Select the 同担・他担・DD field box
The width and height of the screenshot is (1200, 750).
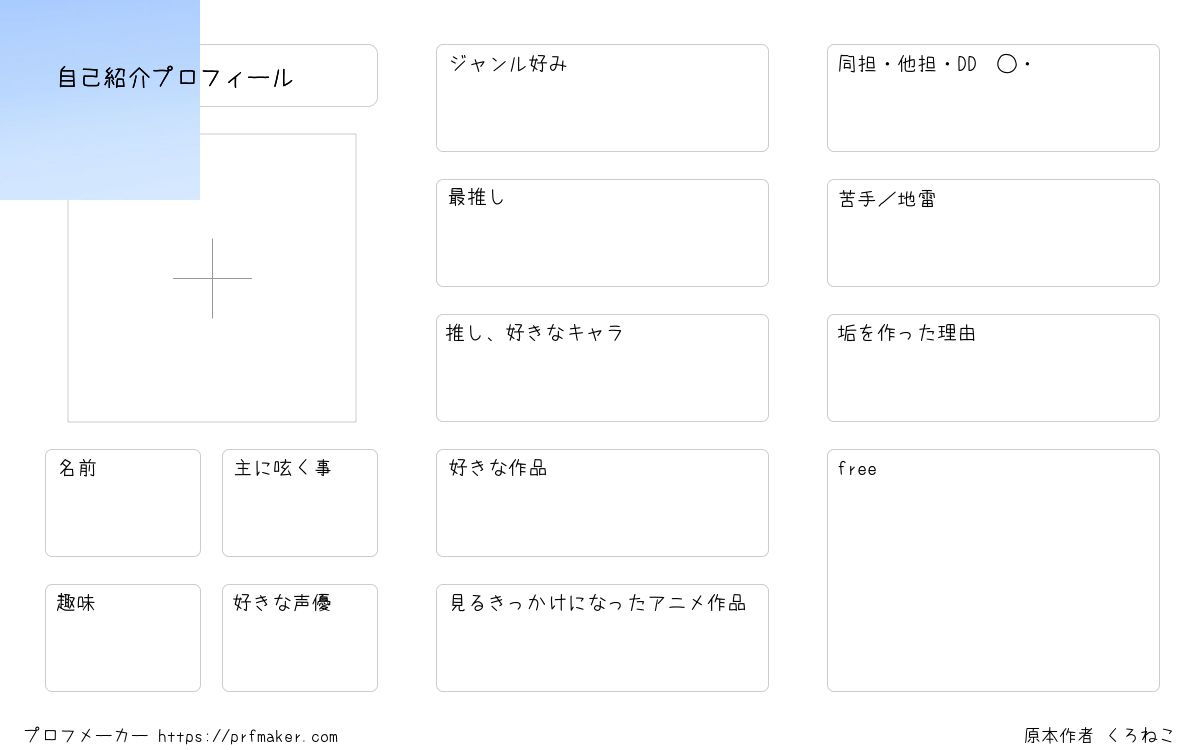coord(993,98)
